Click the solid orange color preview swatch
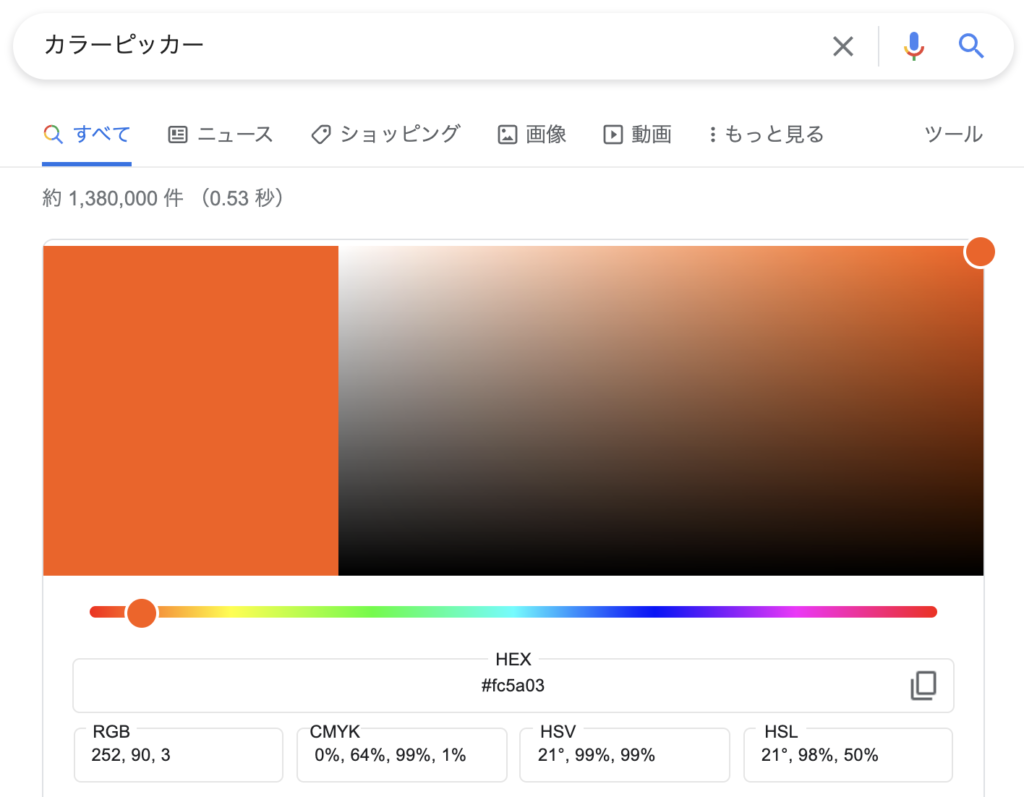Image resolution: width=1024 pixels, height=797 pixels. [x=190, y=410]
